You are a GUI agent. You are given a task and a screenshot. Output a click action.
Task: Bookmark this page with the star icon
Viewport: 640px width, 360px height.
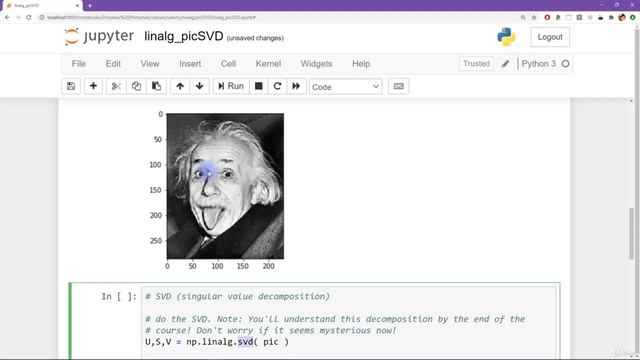tap(534, 18)
